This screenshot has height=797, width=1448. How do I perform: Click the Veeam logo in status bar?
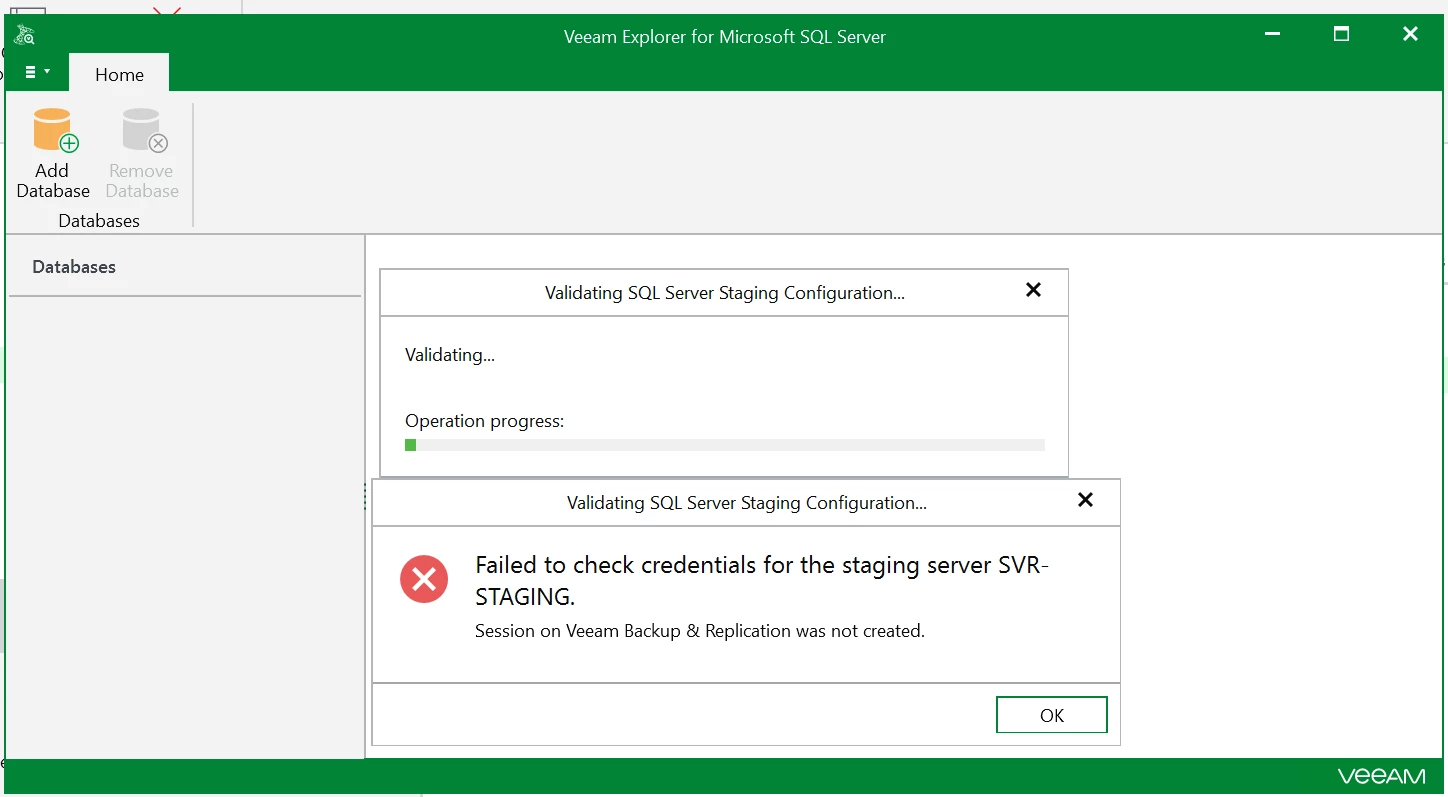pyautogui.click(x=1382, y=776)
